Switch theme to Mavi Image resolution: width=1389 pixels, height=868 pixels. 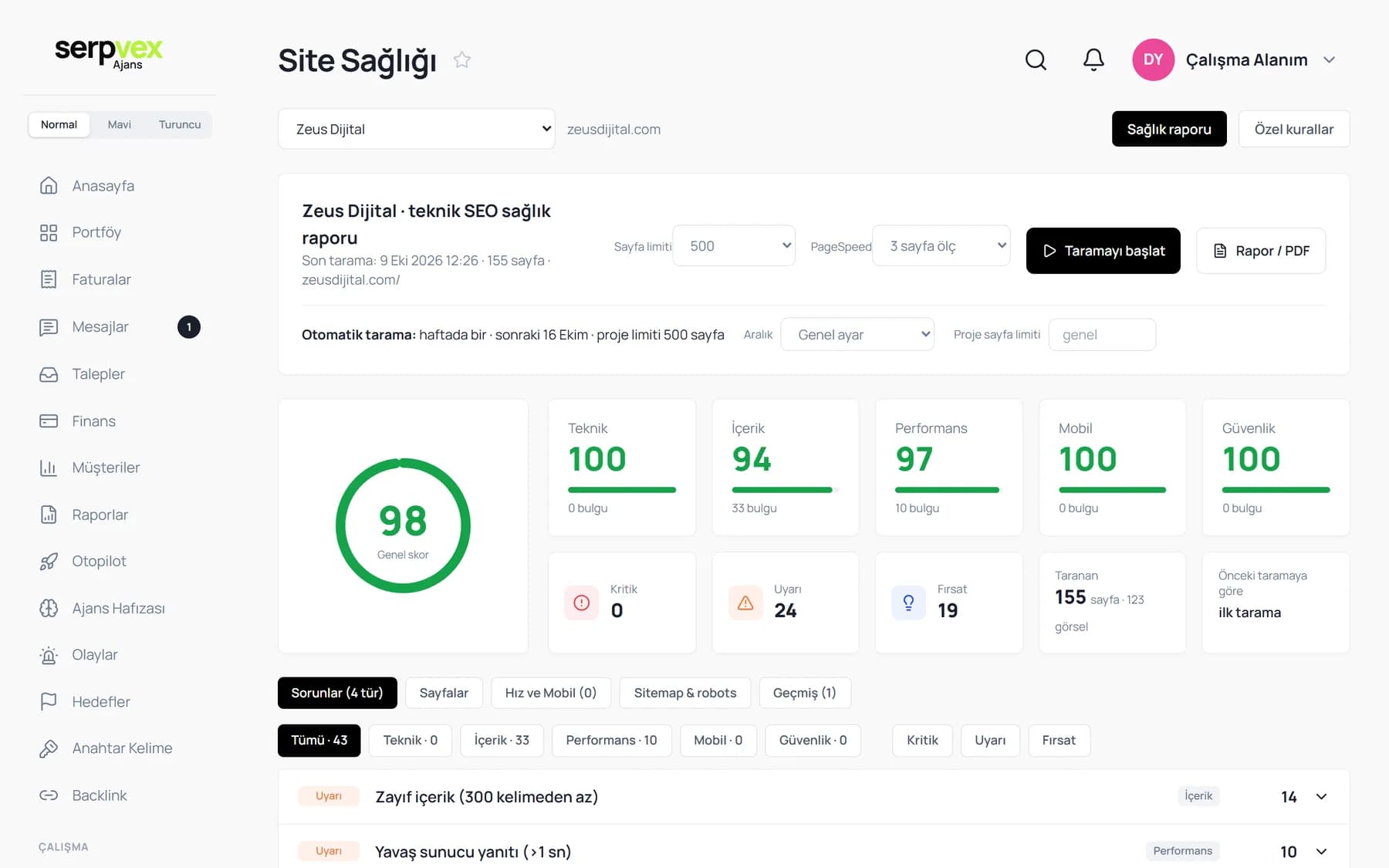tap(119, 124)
